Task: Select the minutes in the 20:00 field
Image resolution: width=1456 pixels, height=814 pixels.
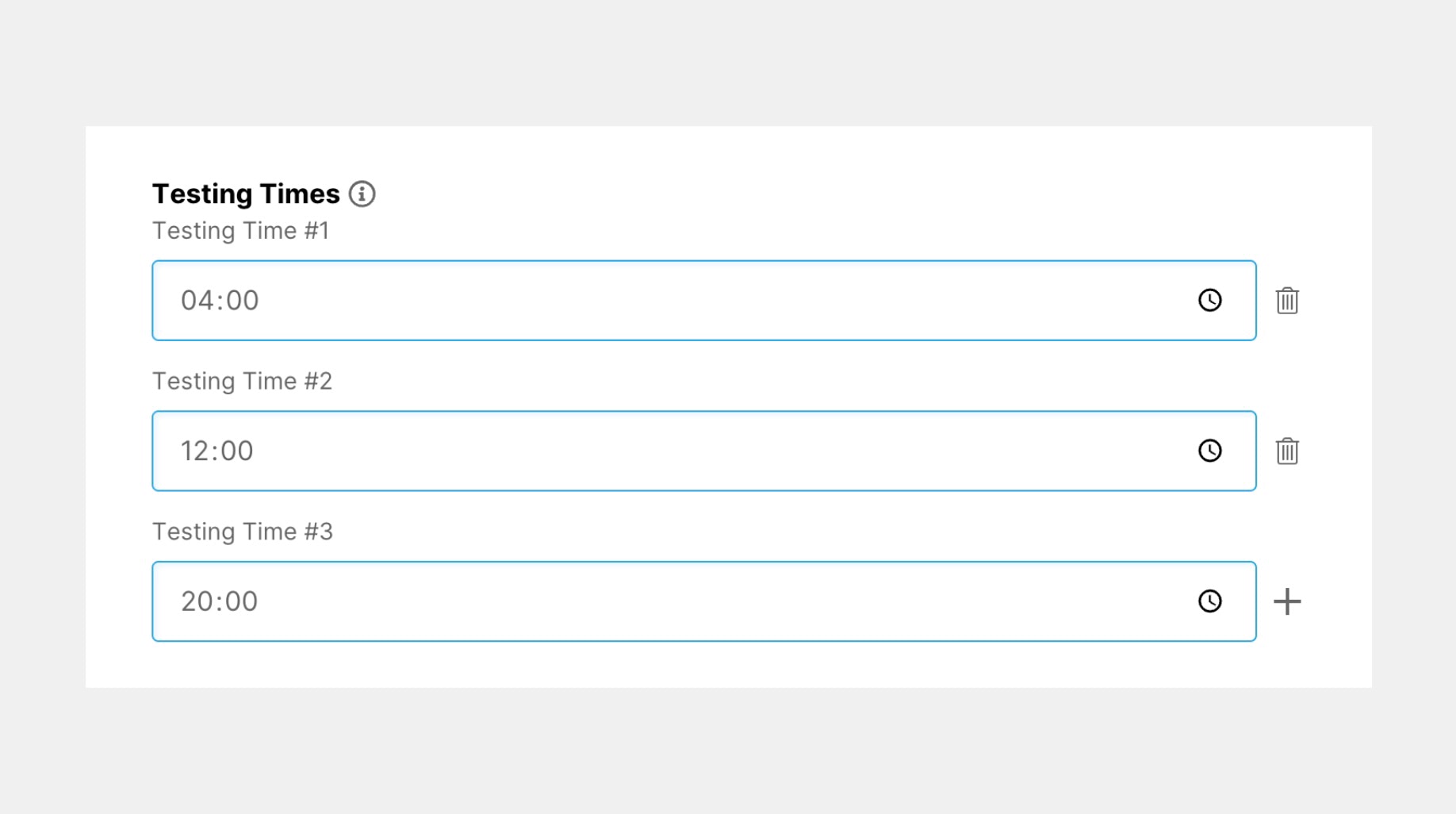Action: click(241, 601)
